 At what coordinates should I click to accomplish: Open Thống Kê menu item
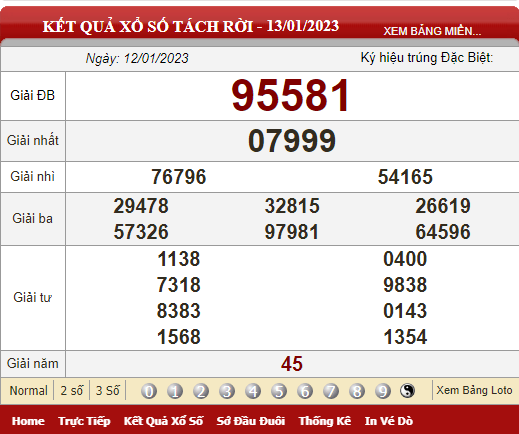tap(325, 421)
